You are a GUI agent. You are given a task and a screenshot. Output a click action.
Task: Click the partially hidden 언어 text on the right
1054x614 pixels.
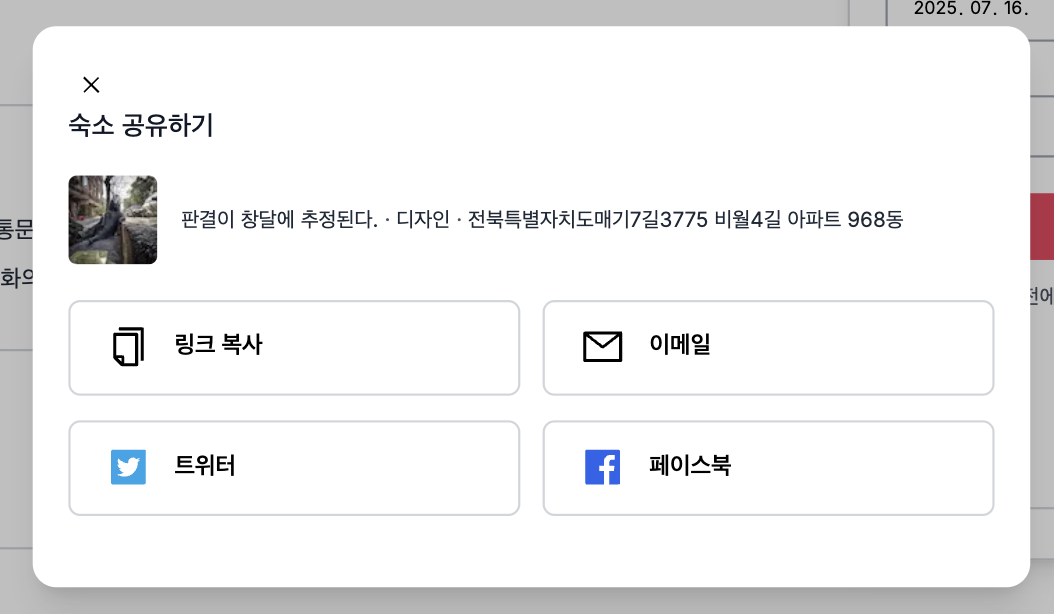tap(1041, 296)
